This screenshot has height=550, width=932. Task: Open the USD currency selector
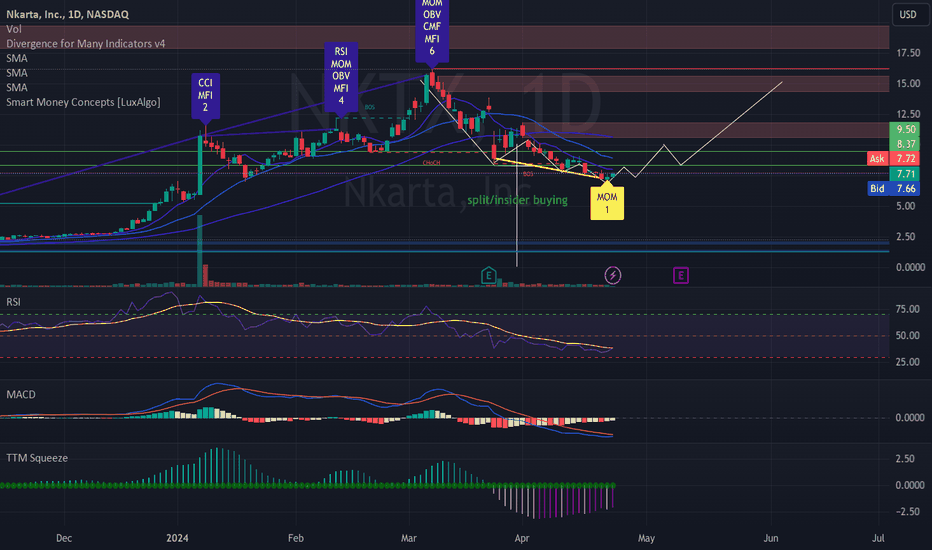click(x=908, y=14)
